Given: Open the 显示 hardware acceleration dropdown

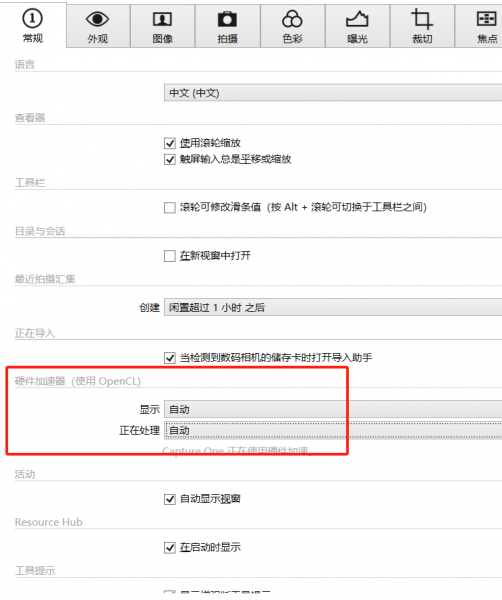Looking at the screenshot, I should (333, 409).
